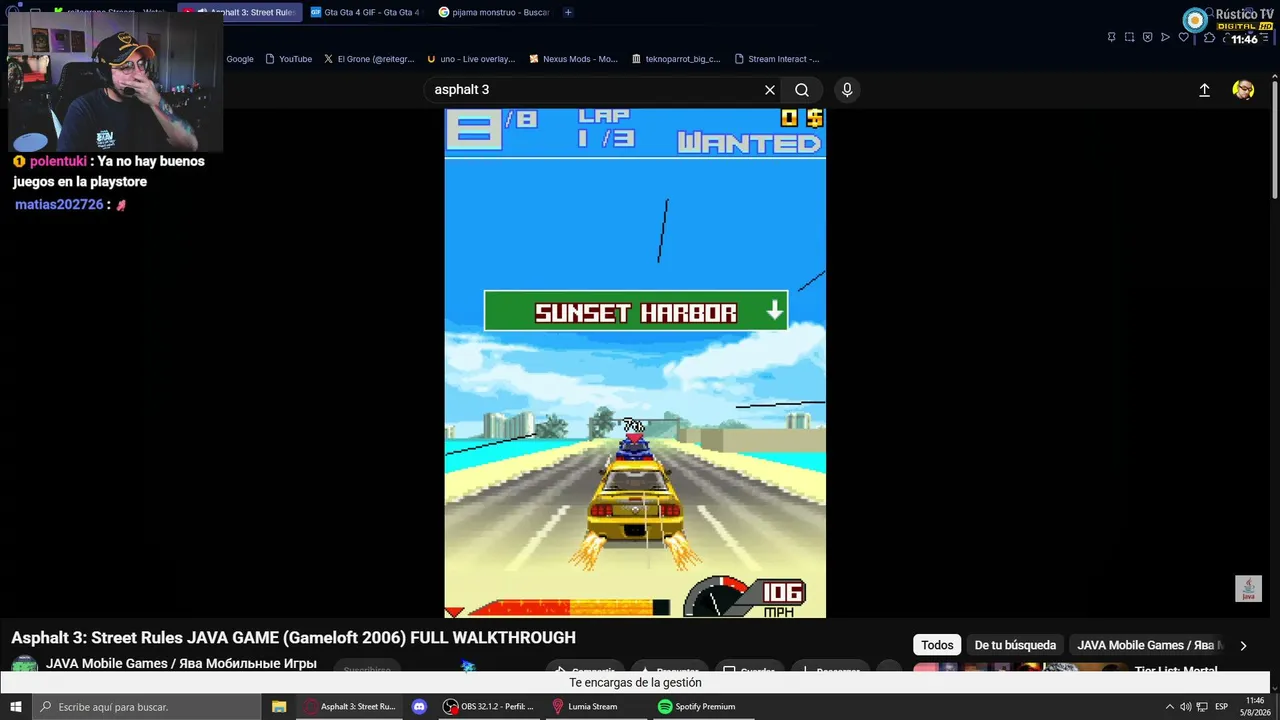Click the Asphalt 3: Street Rules taskbar window button
This screenshot has width=1280, height=720.
click(x=350, y=707)
